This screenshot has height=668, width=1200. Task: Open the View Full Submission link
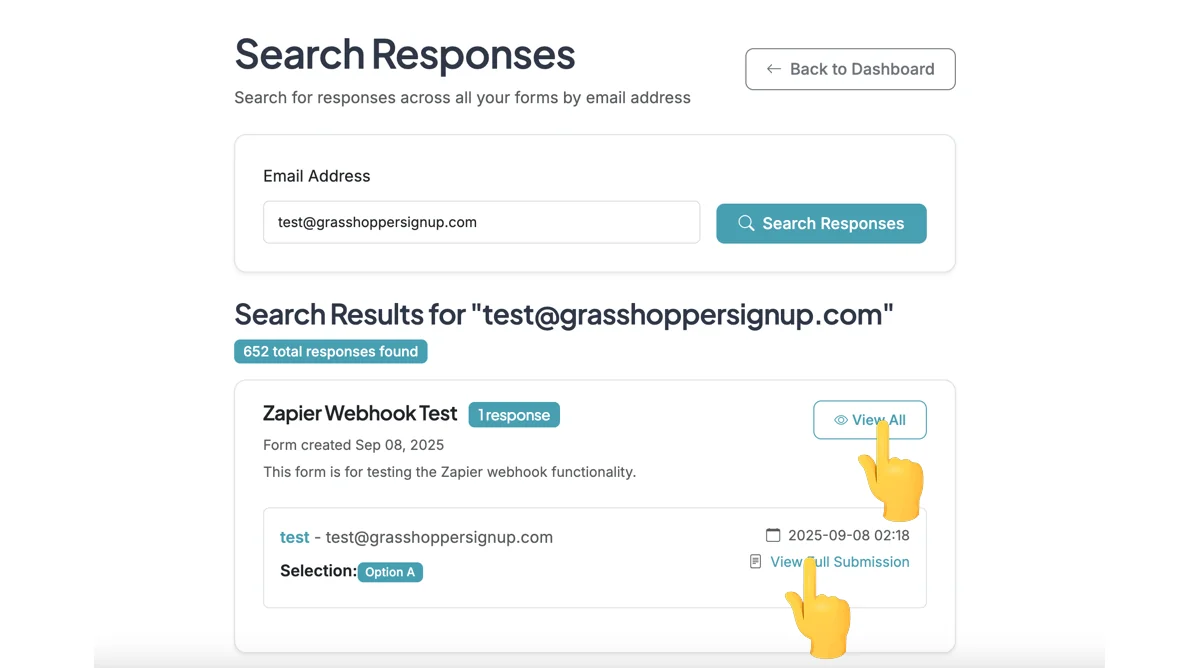click(x=840, y=562)
